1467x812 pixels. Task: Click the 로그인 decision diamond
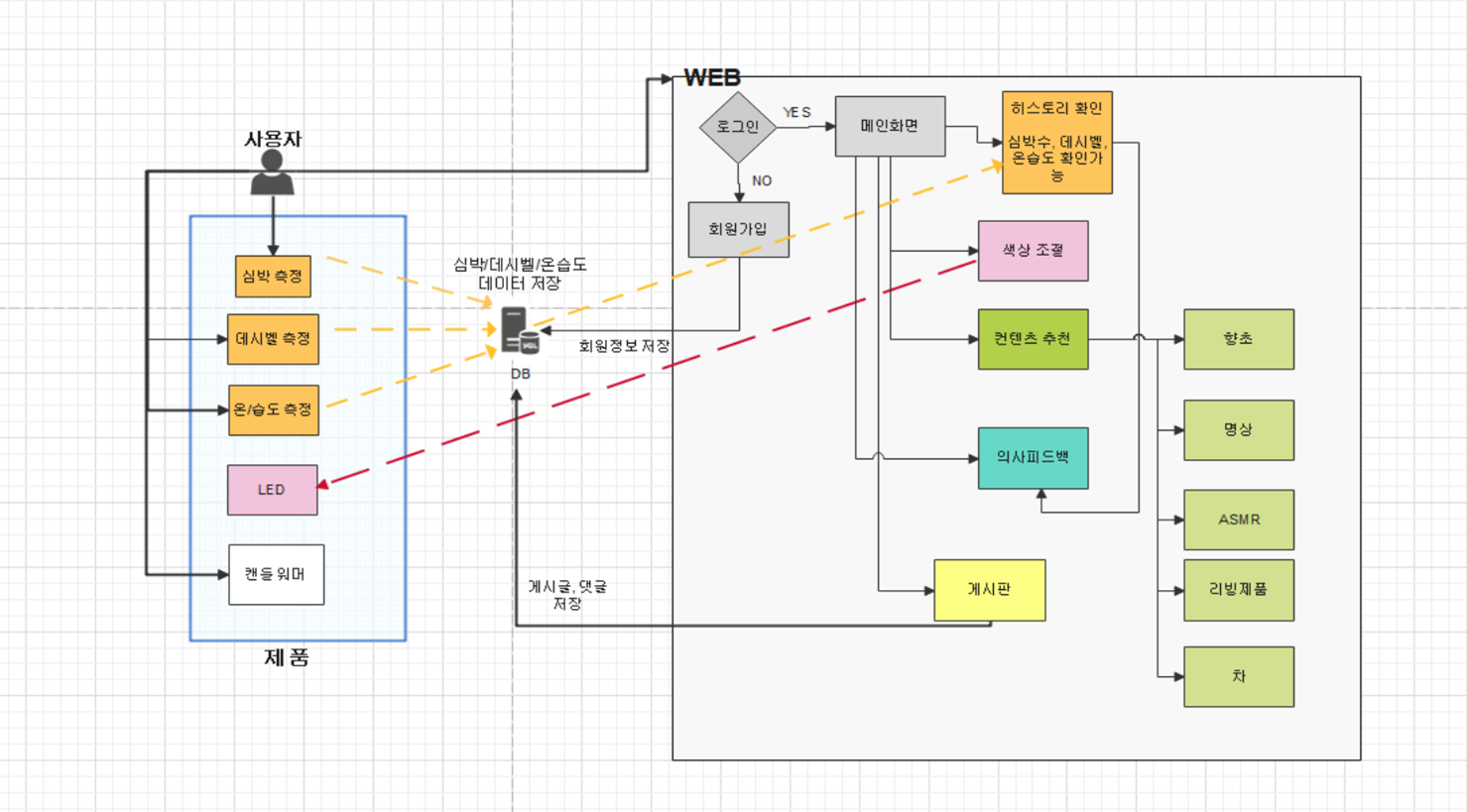click(738, 126)
